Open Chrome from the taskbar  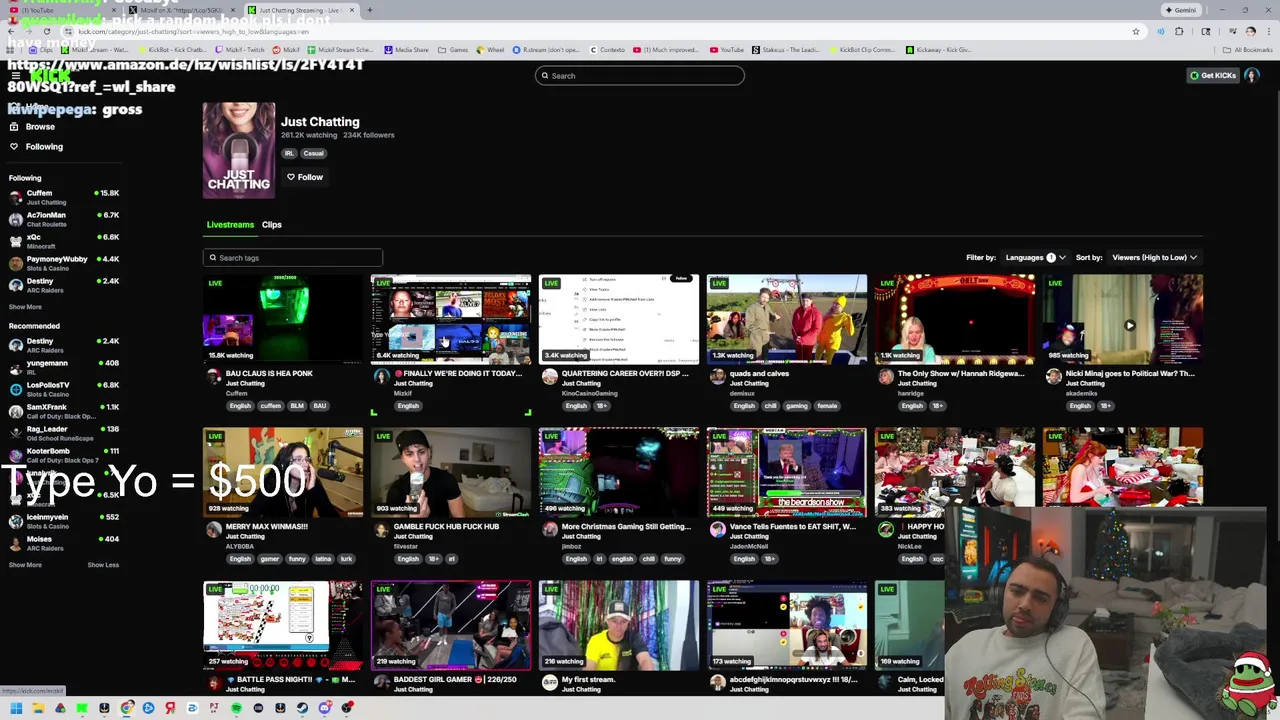click(x=126, y=708)
